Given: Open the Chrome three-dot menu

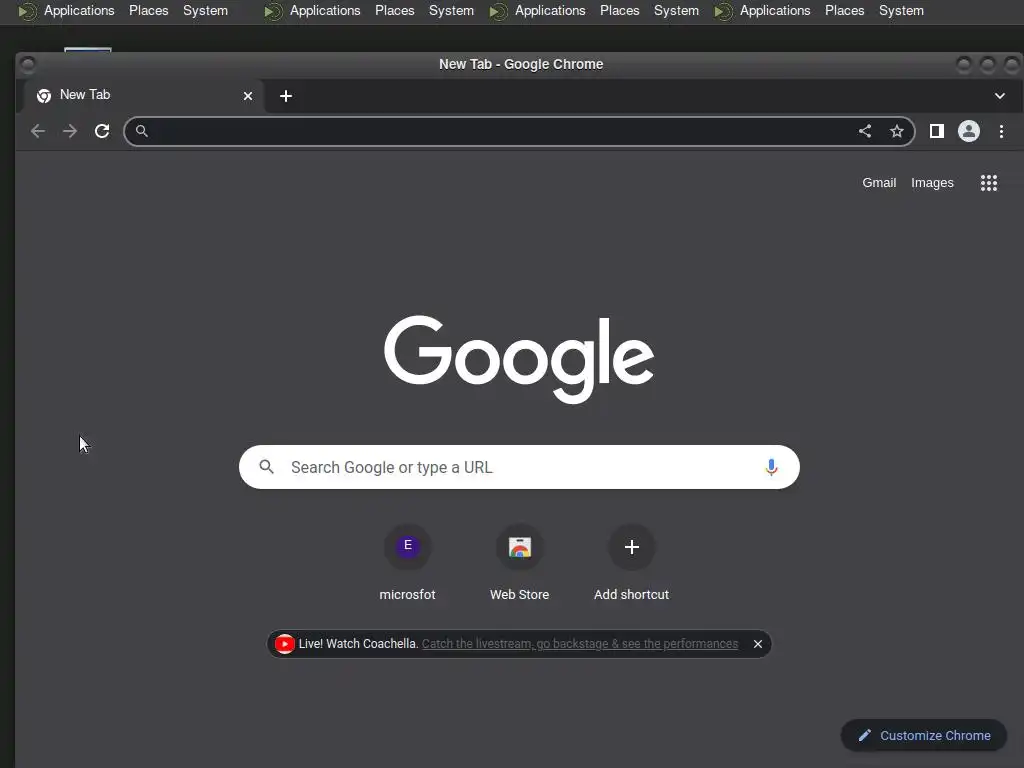Looking at the screenshot, I should [x=1001, y=131].
